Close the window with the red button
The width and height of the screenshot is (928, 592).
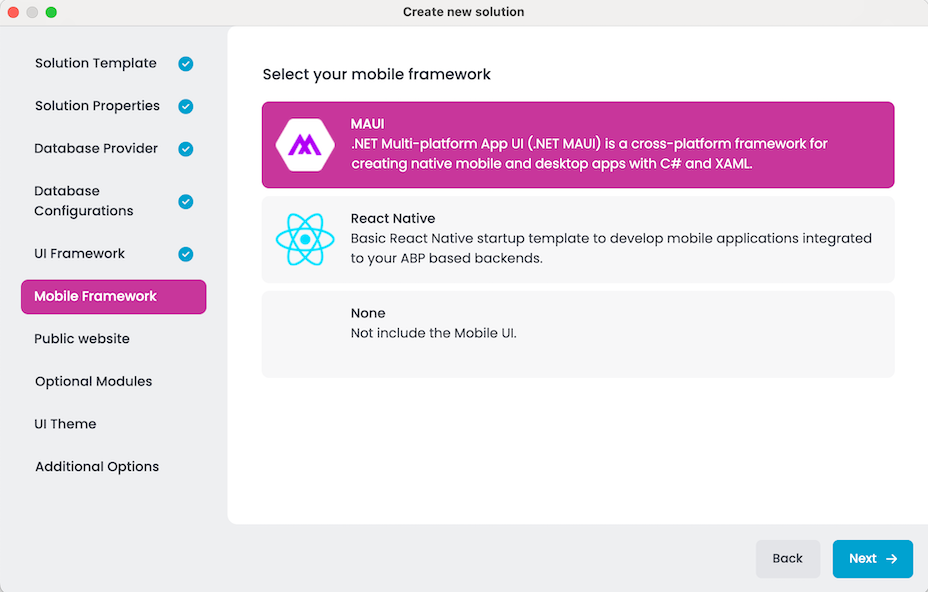pos(13,12)
